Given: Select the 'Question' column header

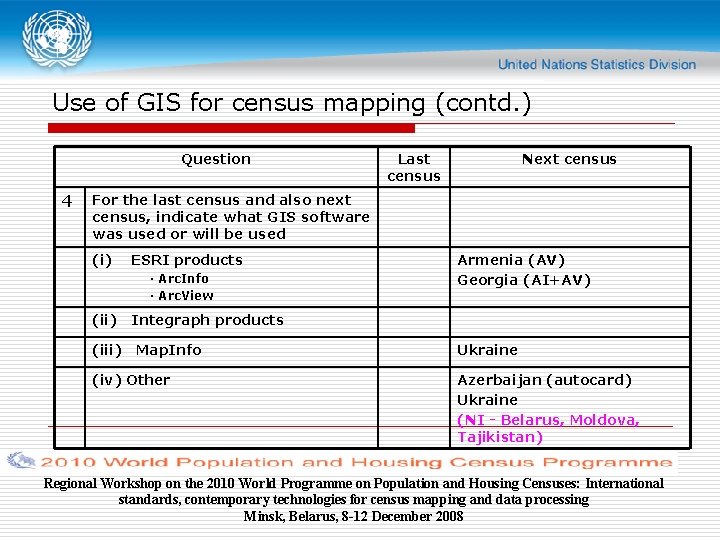Looking at the screenshot, I should click(216, 159).
